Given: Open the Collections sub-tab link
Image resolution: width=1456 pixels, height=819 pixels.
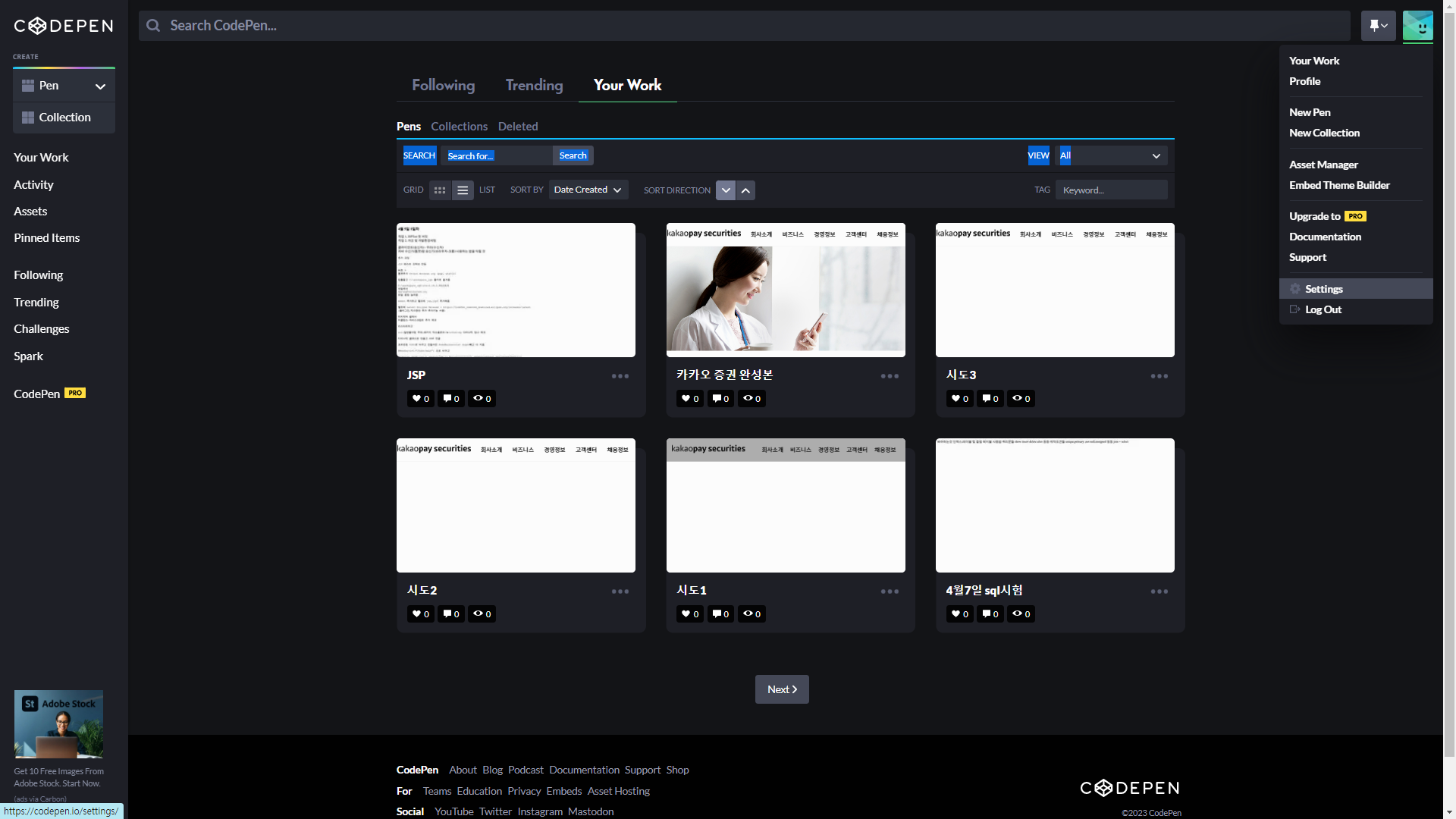Looking at the screenshot, I should (x=459, y=127).
